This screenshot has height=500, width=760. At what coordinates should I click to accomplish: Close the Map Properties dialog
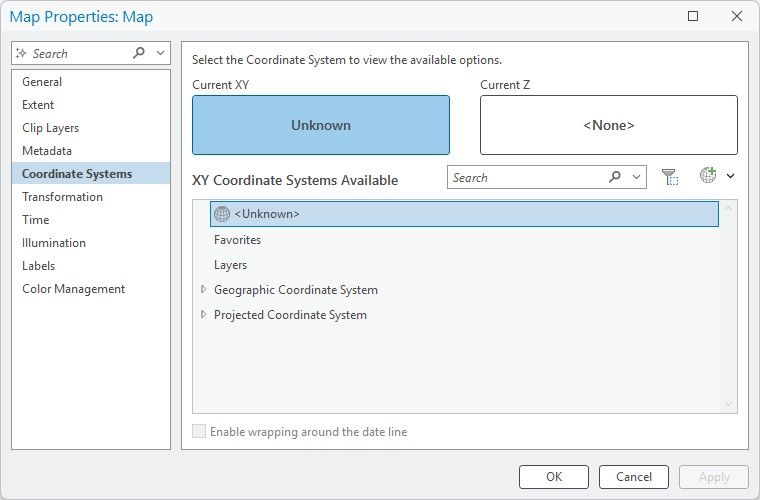click(x=737, y=16)
